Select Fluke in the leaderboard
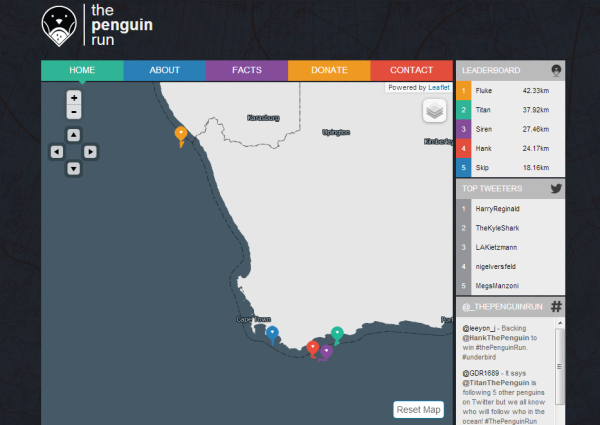This screenshot has height=425, width=600. 484,91
